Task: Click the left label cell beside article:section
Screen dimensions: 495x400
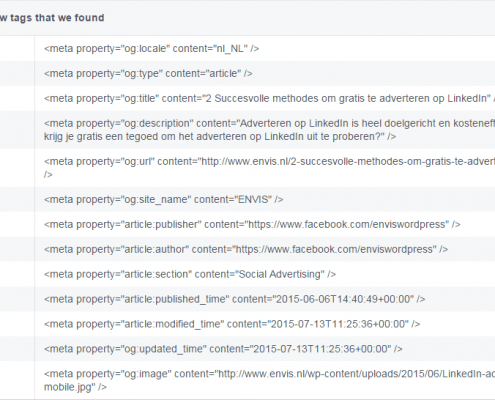Action: [x=17, y=274]
